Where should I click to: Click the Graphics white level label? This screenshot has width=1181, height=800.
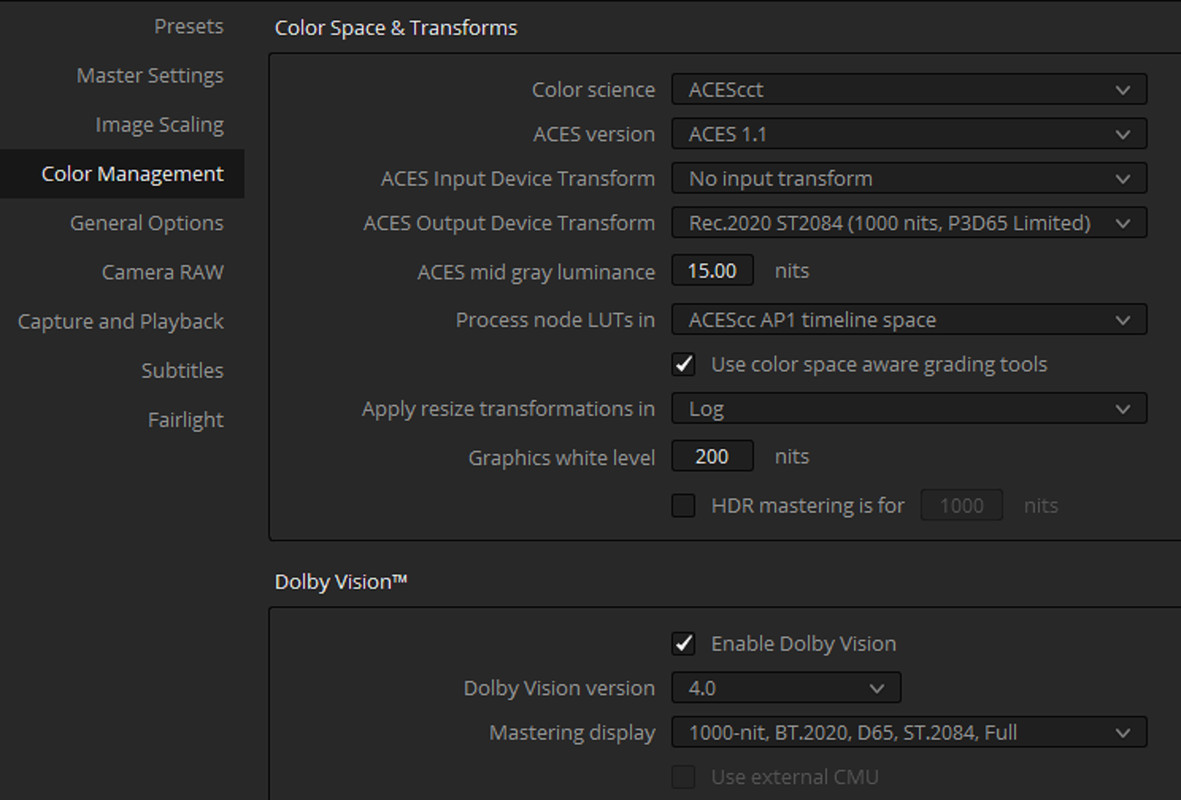pyautogui.click(x=561, y=458)
